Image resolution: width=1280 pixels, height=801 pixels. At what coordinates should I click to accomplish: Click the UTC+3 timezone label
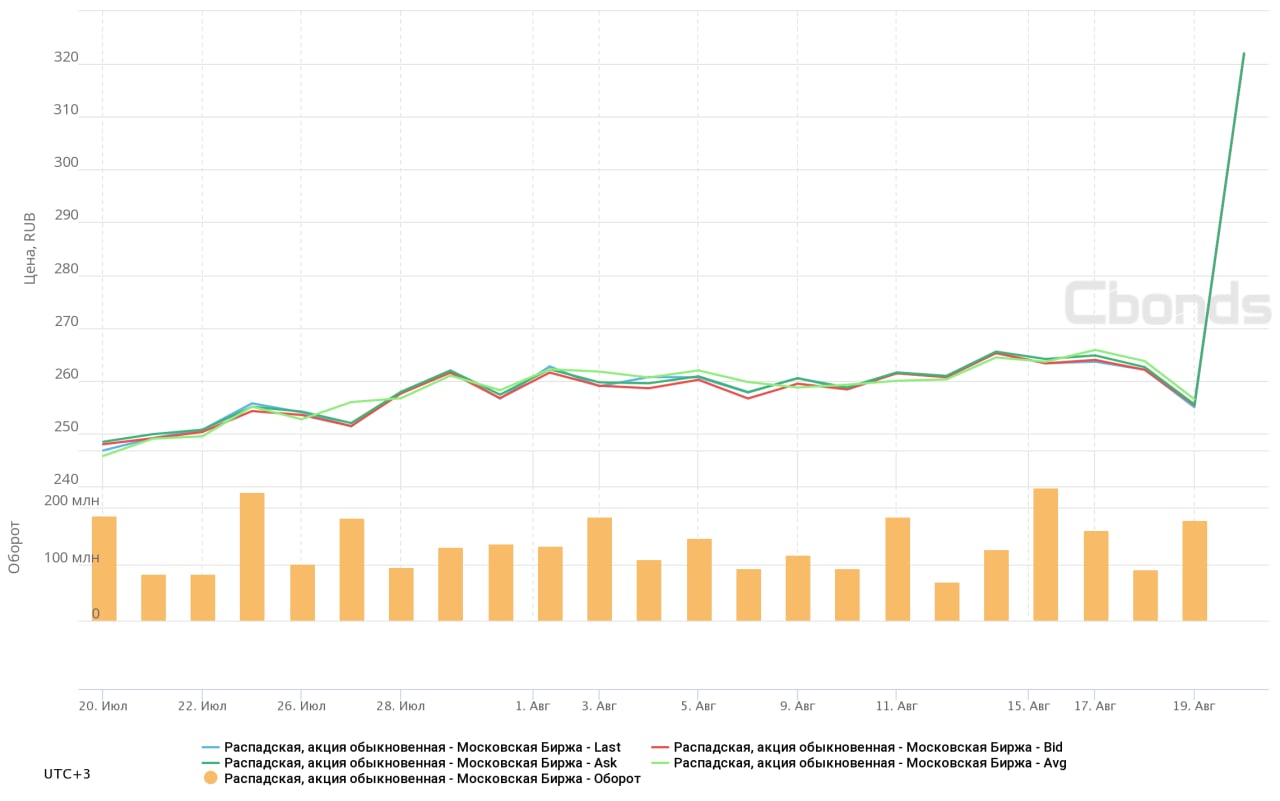pos(67,774)
